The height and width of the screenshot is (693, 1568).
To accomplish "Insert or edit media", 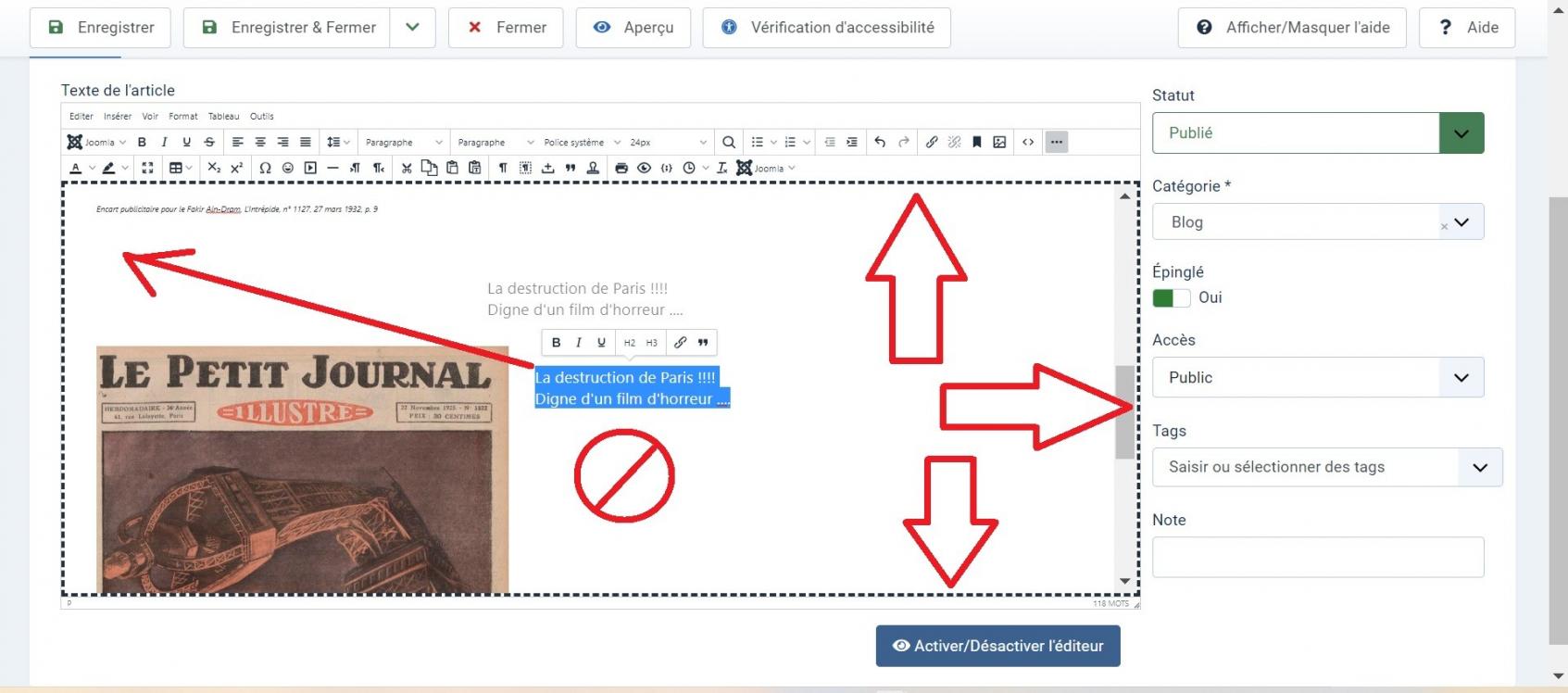I will 310,168.
